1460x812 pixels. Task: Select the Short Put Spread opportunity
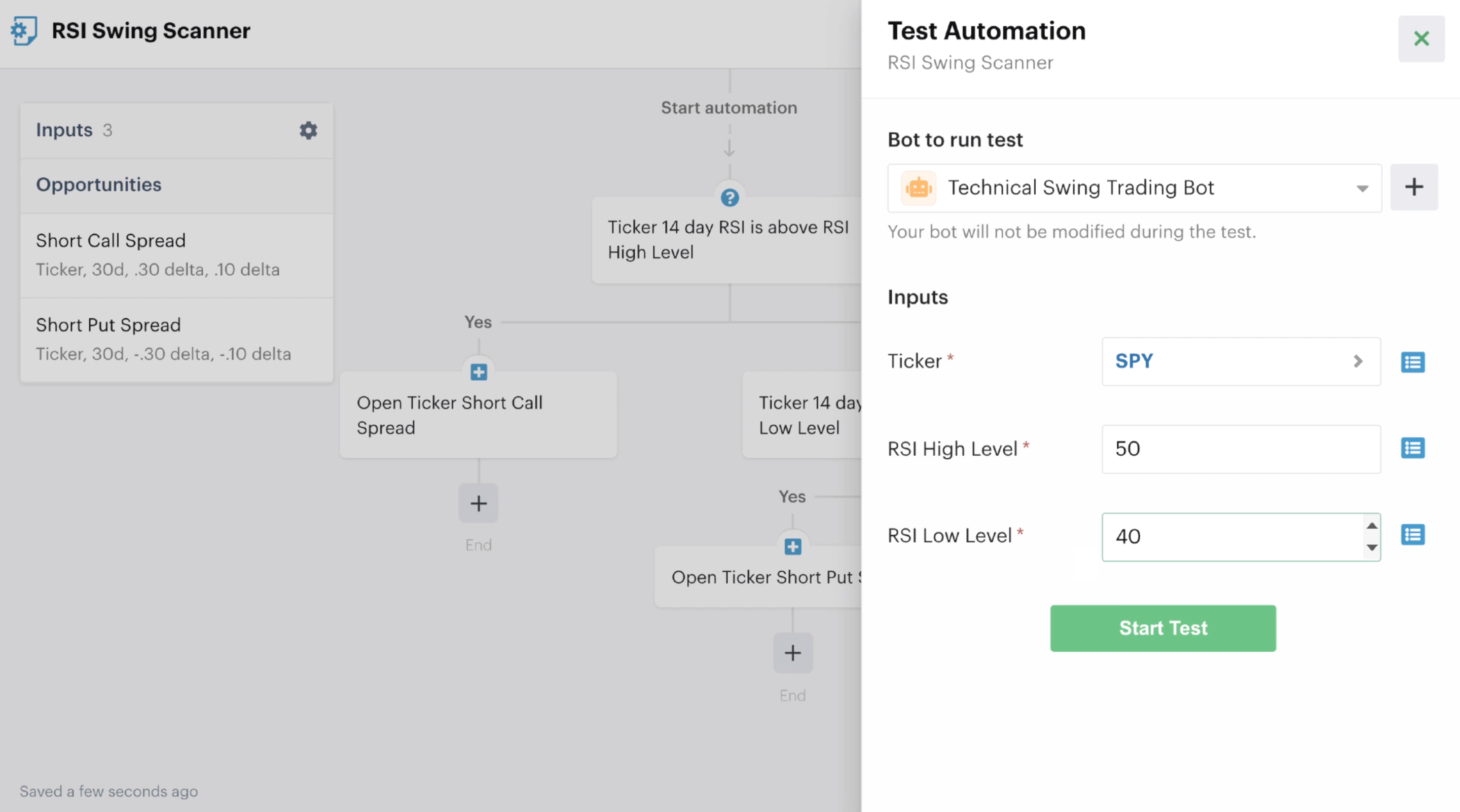pyautogui.click(x=176, y=340)
